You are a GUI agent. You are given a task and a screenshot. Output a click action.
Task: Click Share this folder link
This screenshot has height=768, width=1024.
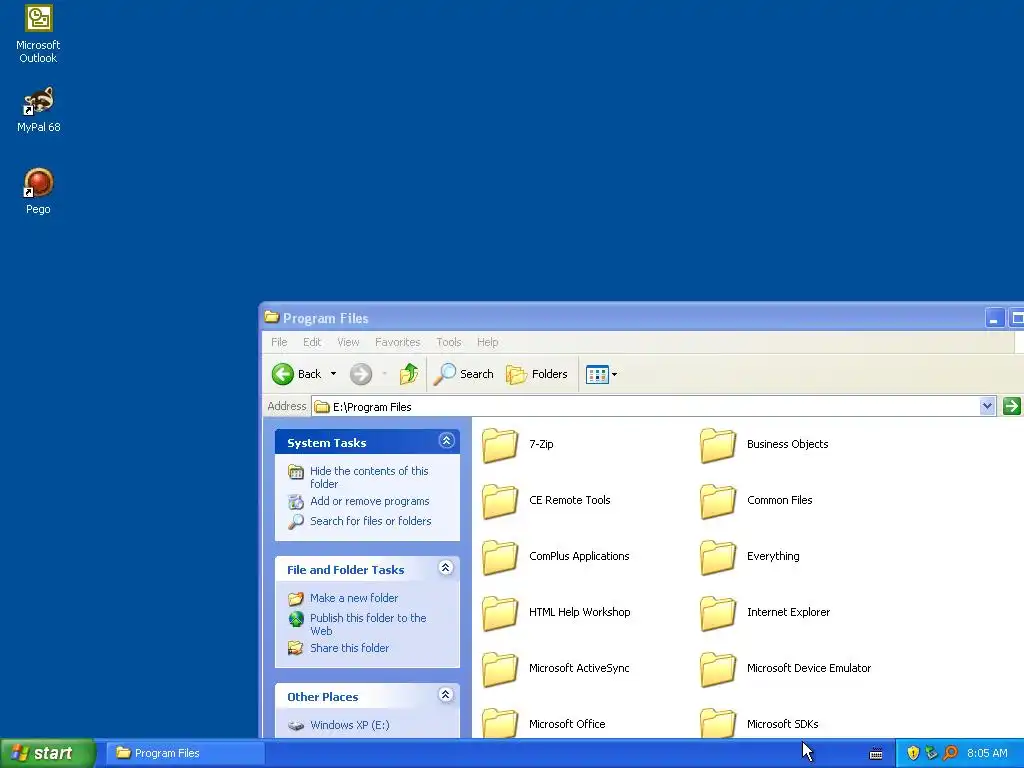349,648
